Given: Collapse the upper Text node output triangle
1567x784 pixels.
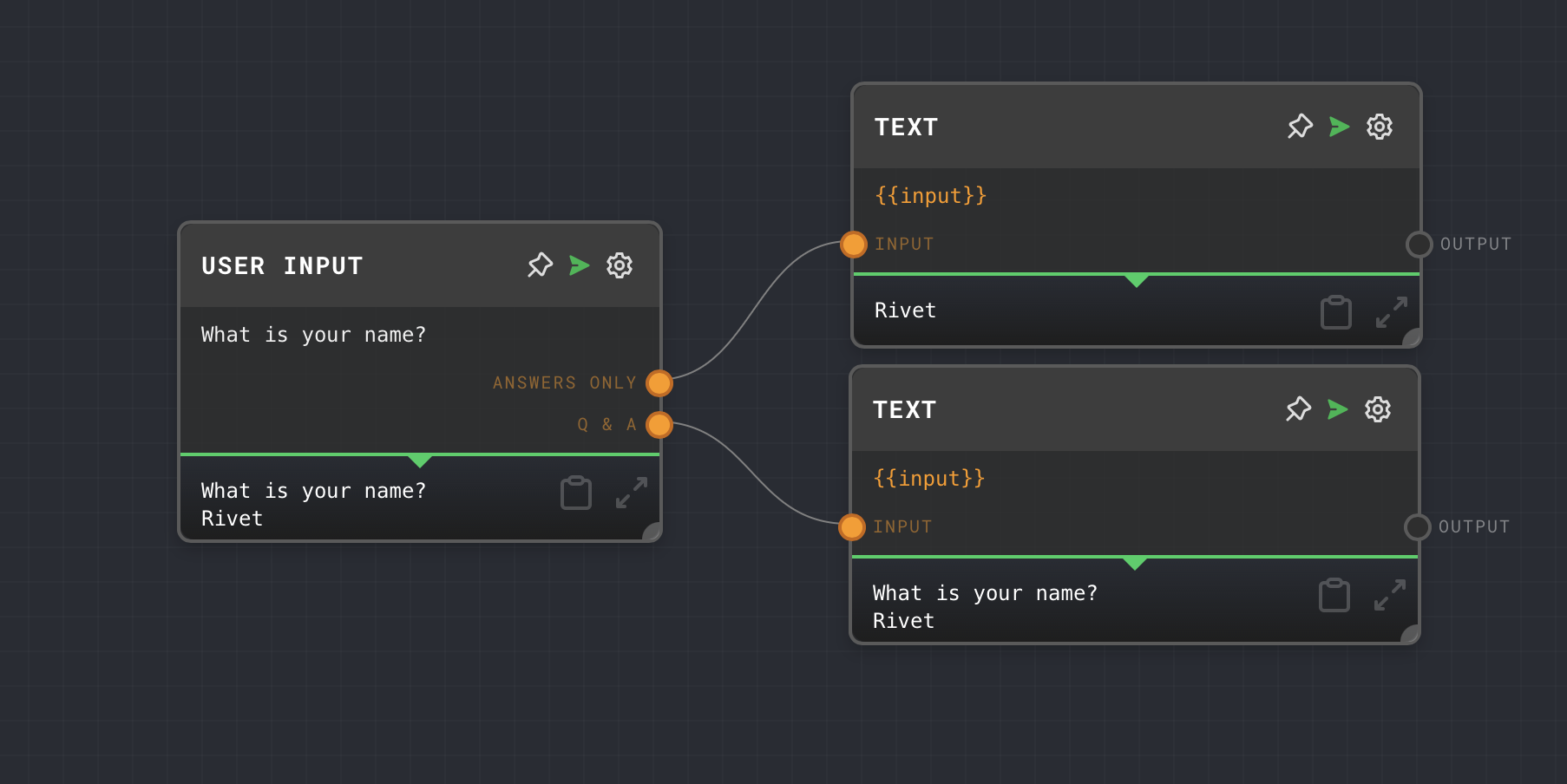Looking at the screenshot, I should 1137,280.
